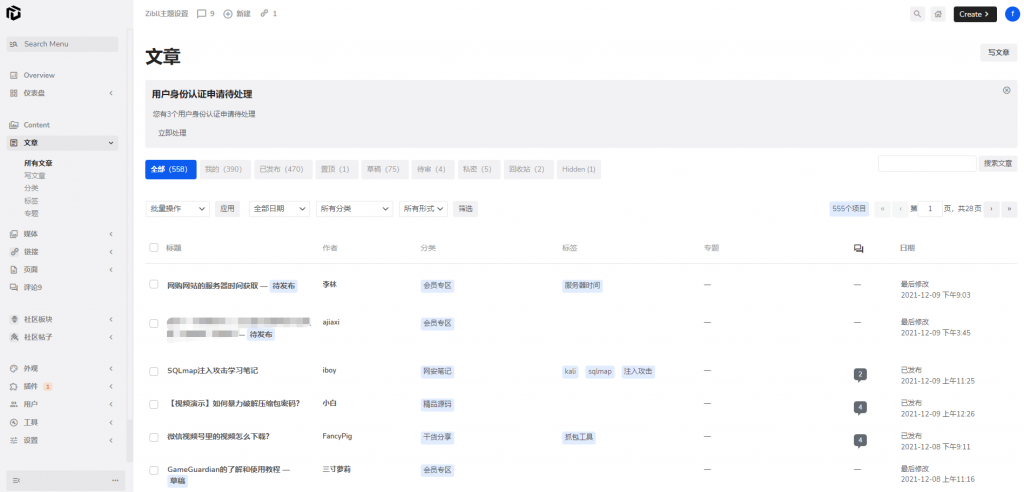The image size is (1024, 492).
Task: Focus the Search Menu field
Action: (62, 44)
